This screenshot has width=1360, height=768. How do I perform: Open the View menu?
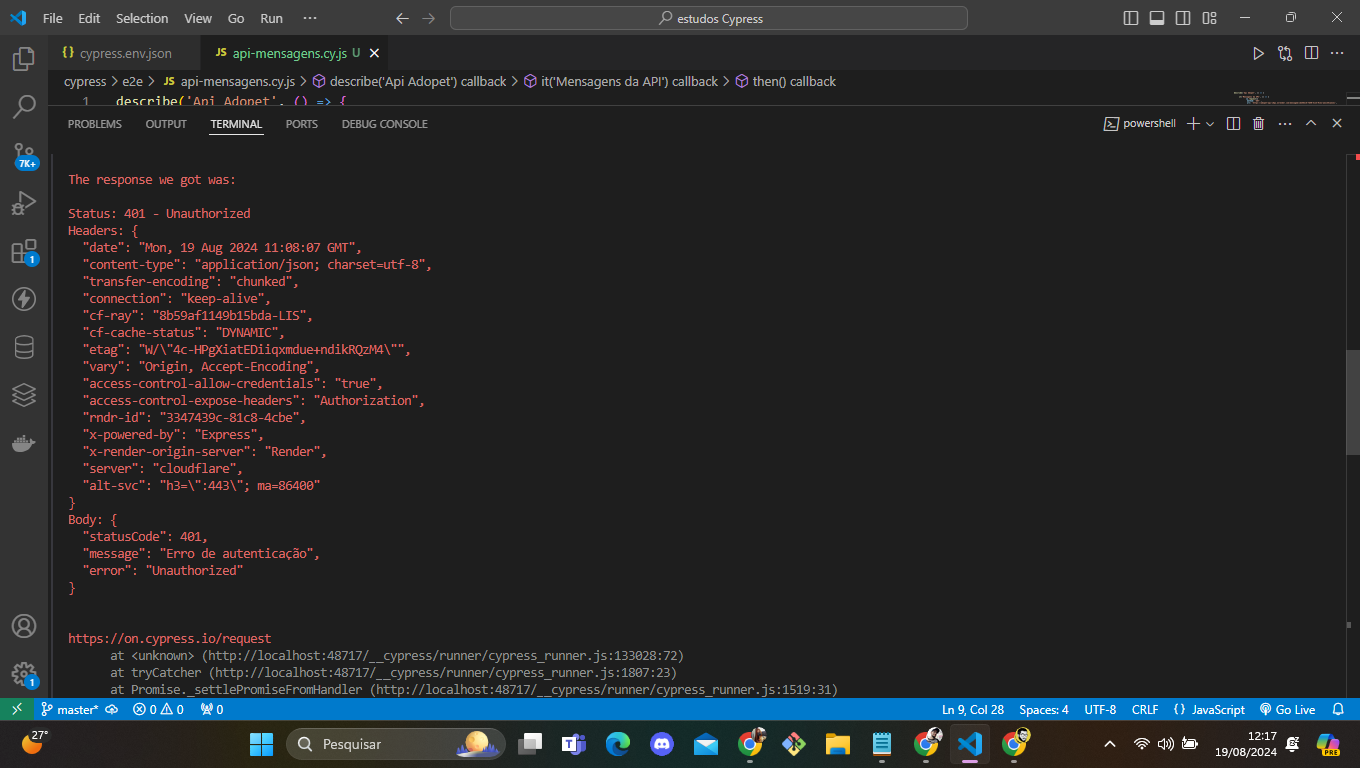[198, 18]
